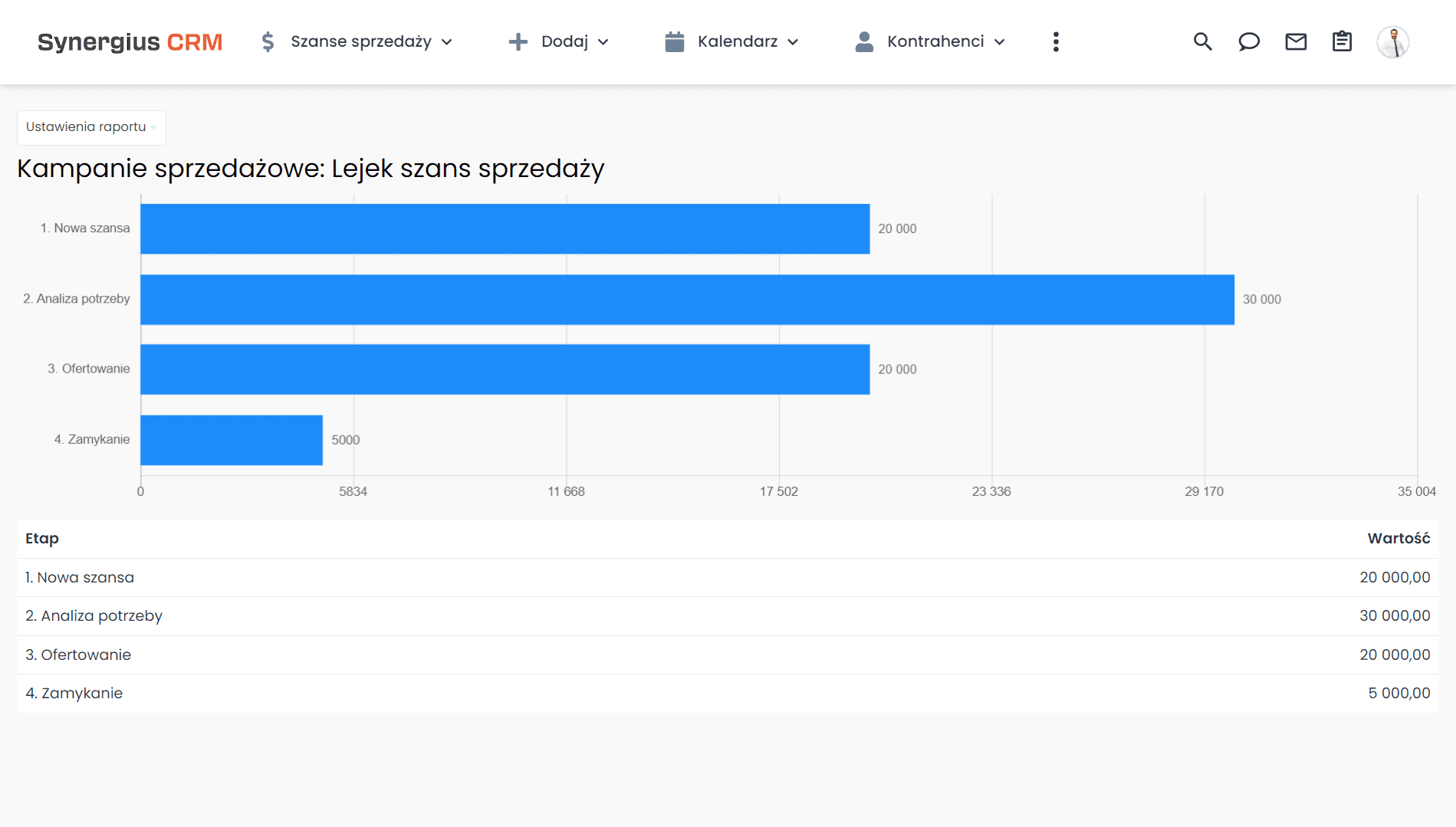The image size is (1456, 827).
Task: Click the person icon near Kontrahenci
Action: pos(864,42)
